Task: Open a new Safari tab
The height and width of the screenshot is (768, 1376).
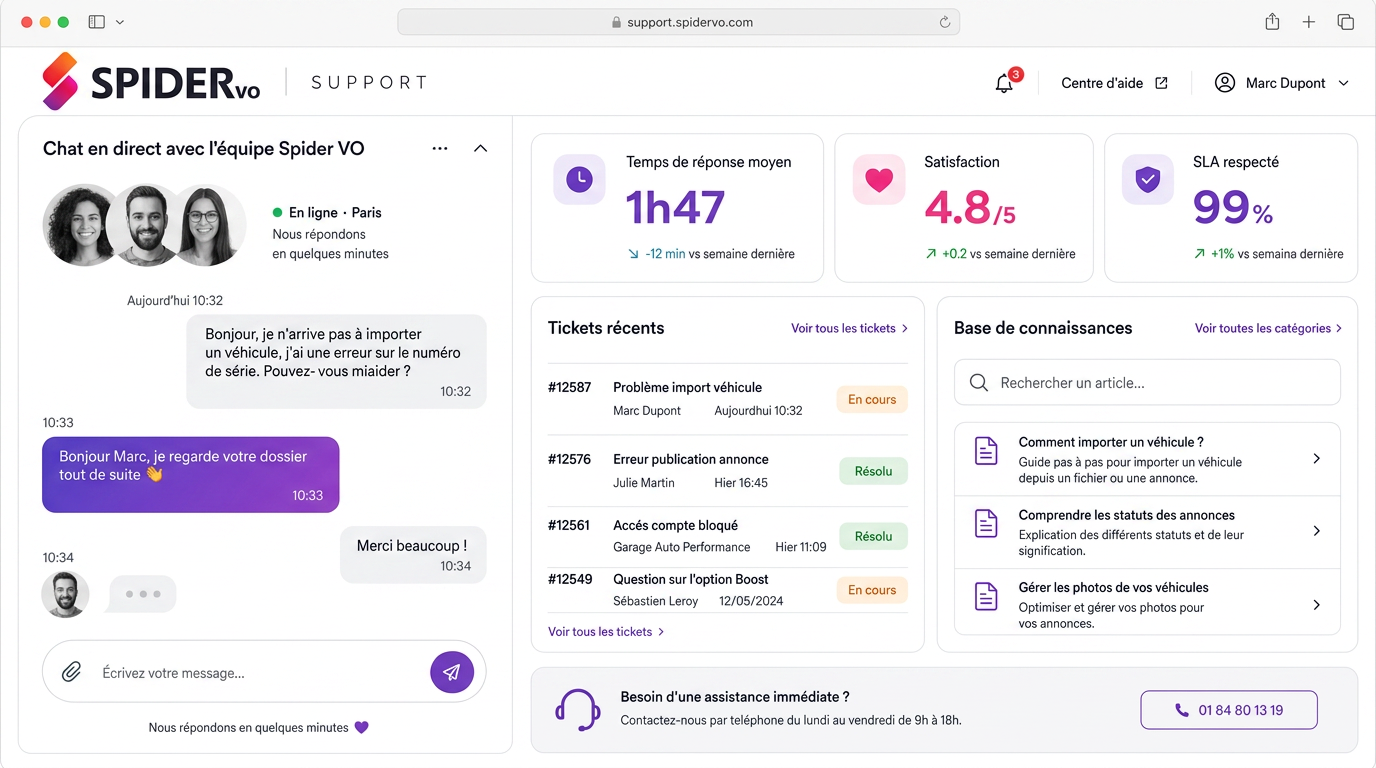Action: [1308, 22]
